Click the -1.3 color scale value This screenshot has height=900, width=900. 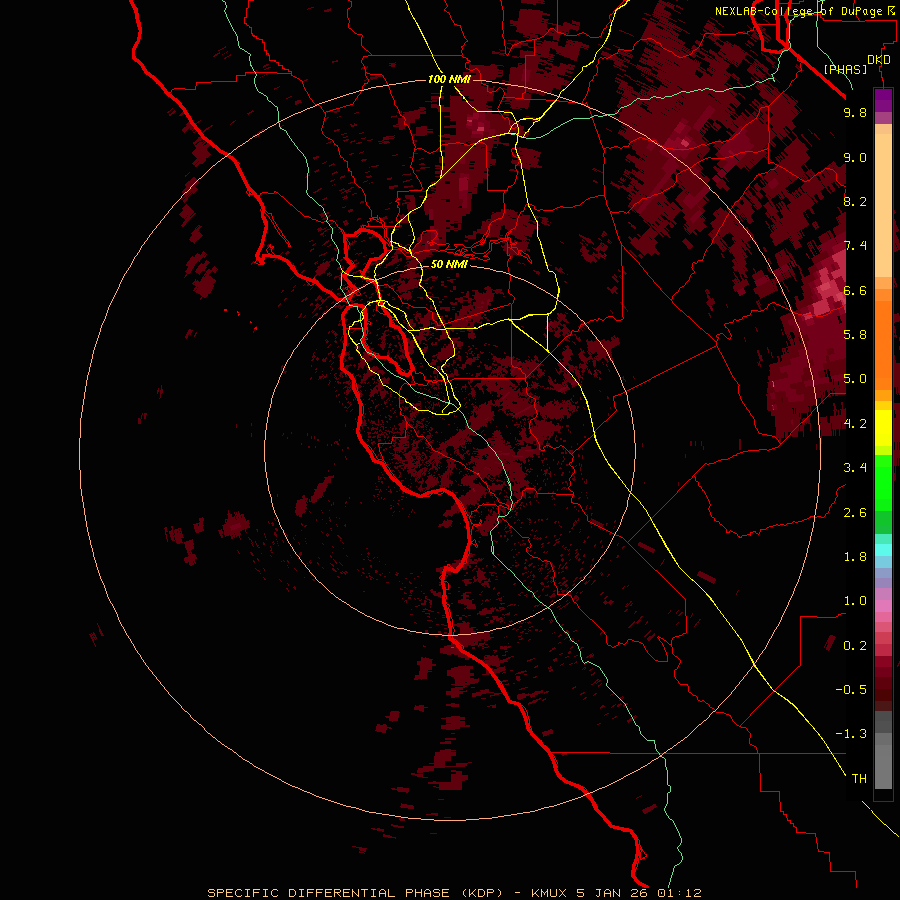click(851, 734)
